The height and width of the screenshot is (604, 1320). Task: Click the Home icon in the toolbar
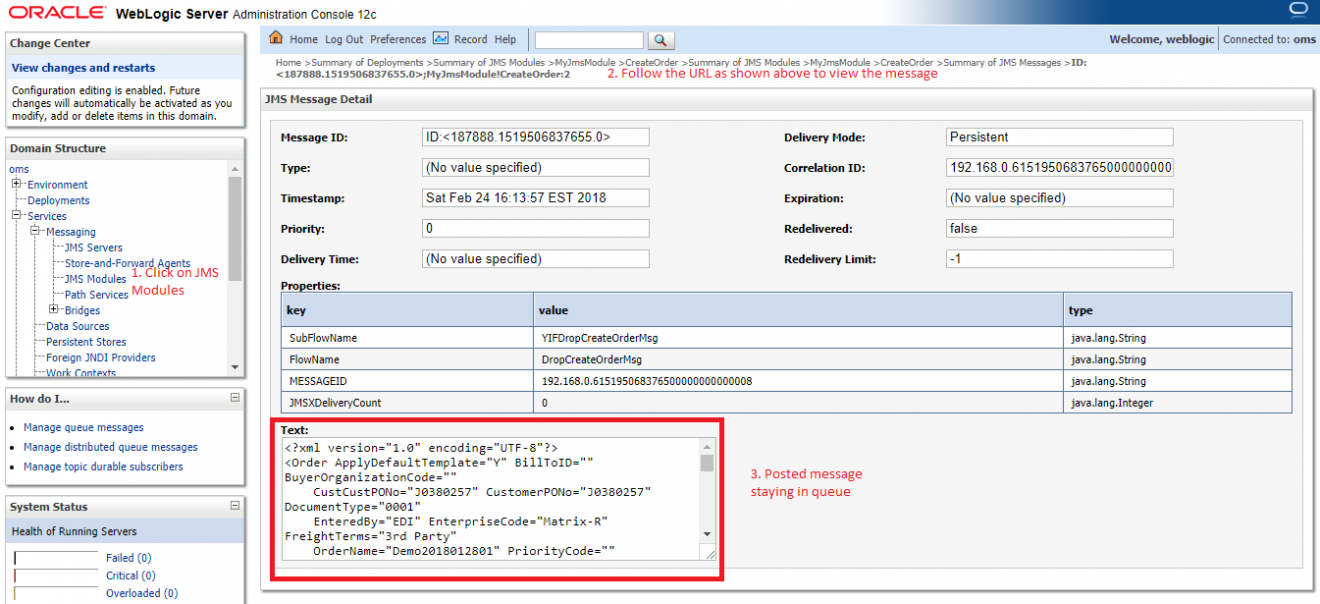click(x=274, y=38)
